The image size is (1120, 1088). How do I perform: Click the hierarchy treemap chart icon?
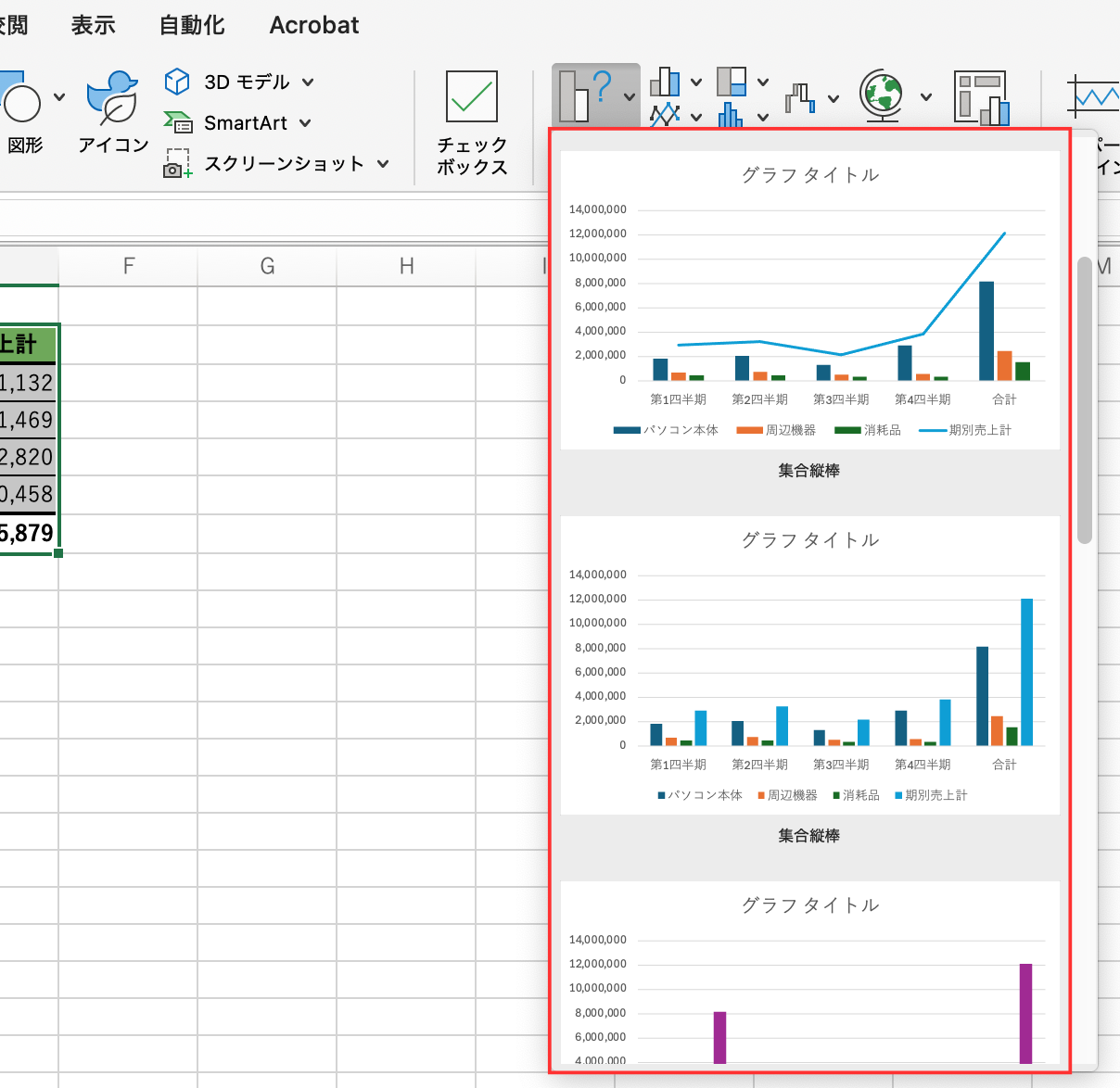point(732,82)
